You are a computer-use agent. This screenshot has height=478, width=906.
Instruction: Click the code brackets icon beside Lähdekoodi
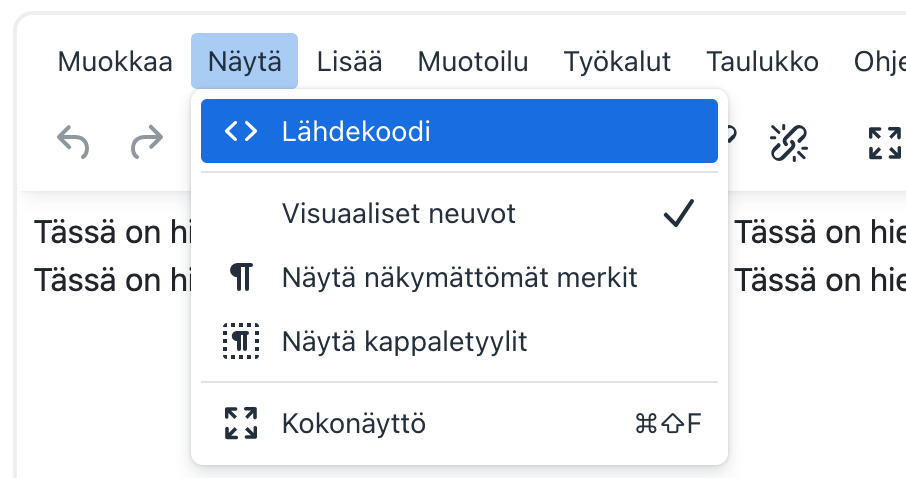(241, 131)
